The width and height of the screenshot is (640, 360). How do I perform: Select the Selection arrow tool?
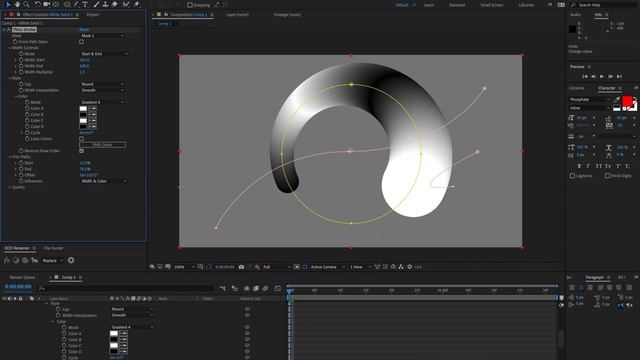click(x=8, y=4)
